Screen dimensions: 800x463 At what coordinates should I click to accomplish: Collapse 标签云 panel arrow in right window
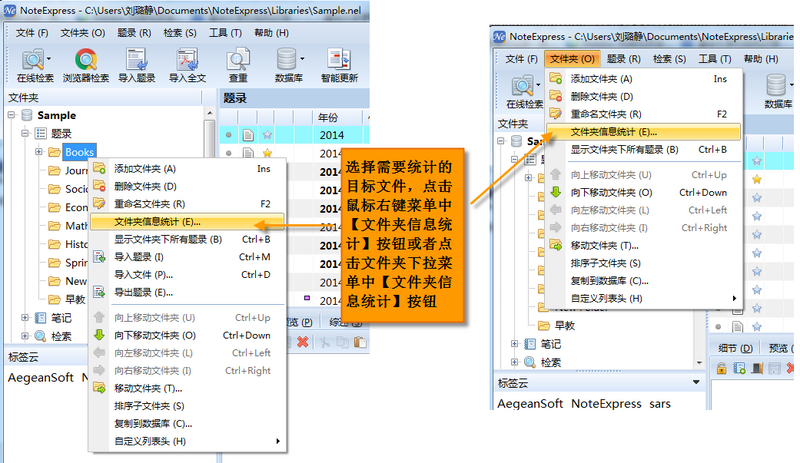[696, 382]
